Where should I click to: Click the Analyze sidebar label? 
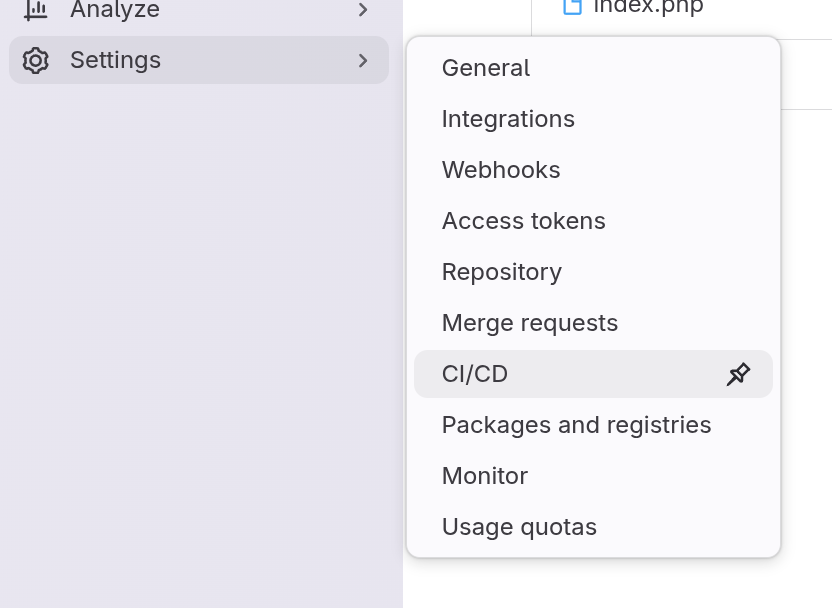point(115,10)
